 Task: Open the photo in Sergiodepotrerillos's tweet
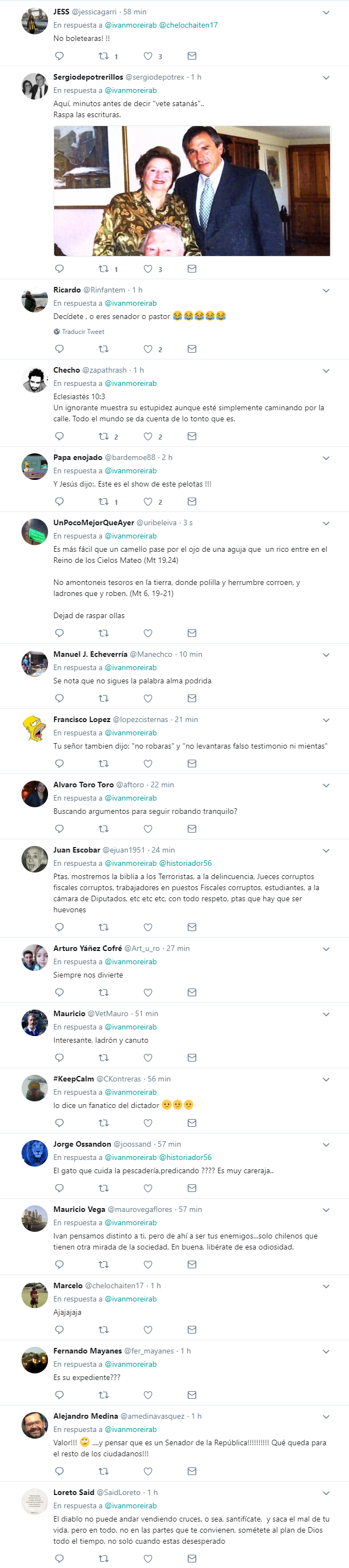(x=192, y=191)
